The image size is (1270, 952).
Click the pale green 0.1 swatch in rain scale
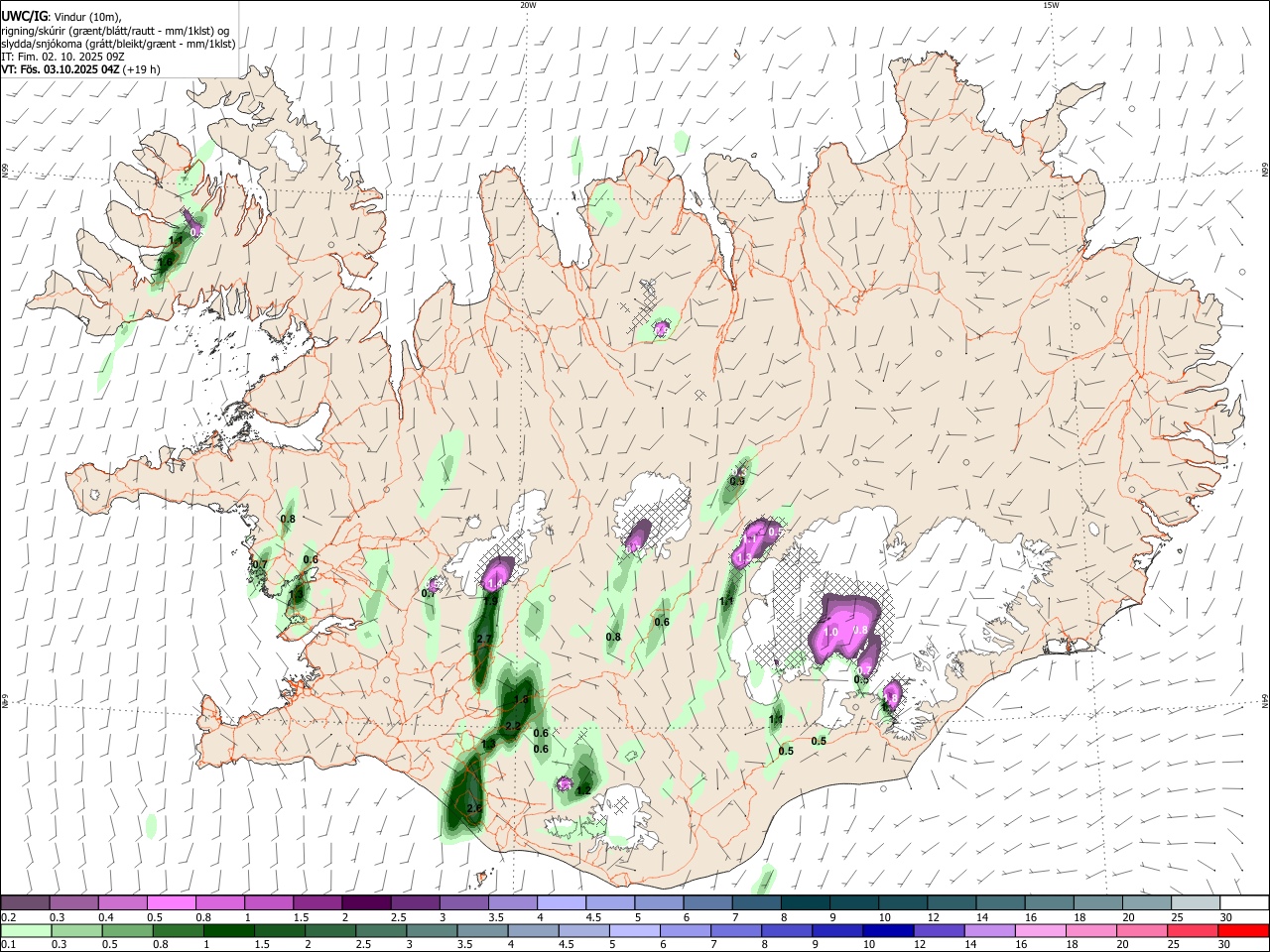coord(26,930)
